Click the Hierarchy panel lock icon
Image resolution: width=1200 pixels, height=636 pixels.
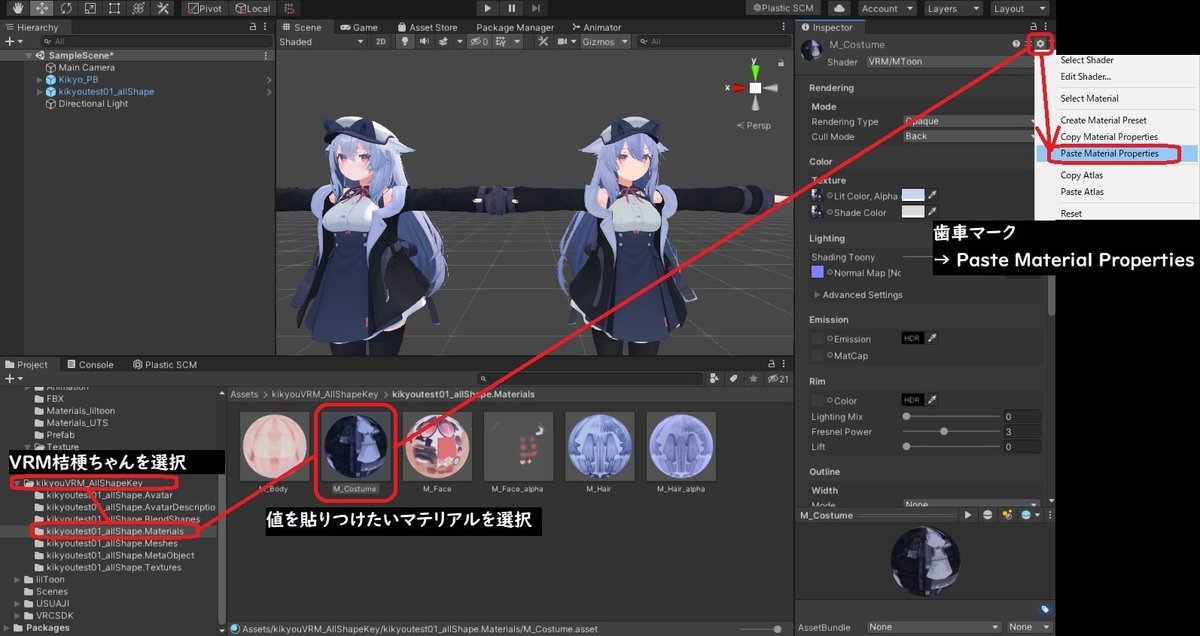point(253,27)
